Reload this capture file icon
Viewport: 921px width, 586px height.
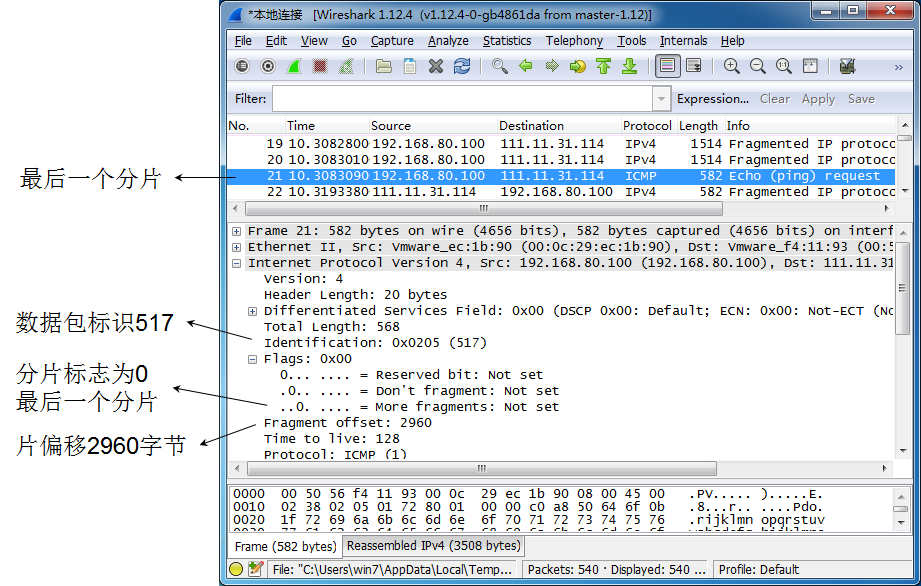(462, 66)
